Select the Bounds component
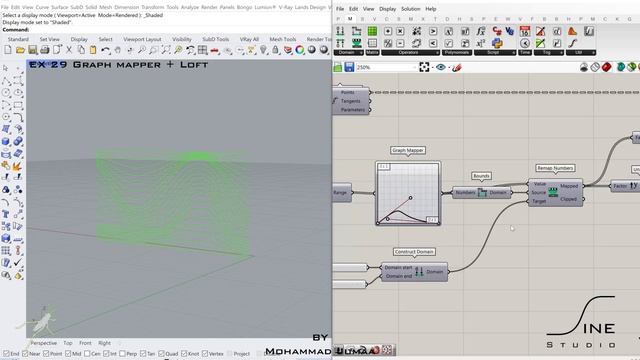This screenshot has width=640, height=360. click(x=482, y=192)
